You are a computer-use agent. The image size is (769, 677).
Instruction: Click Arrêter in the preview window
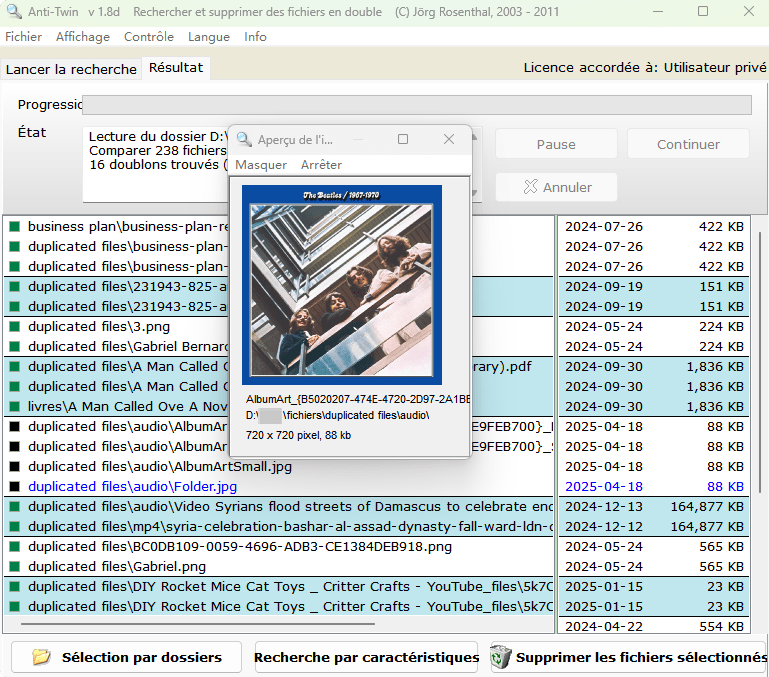point(321,165)
